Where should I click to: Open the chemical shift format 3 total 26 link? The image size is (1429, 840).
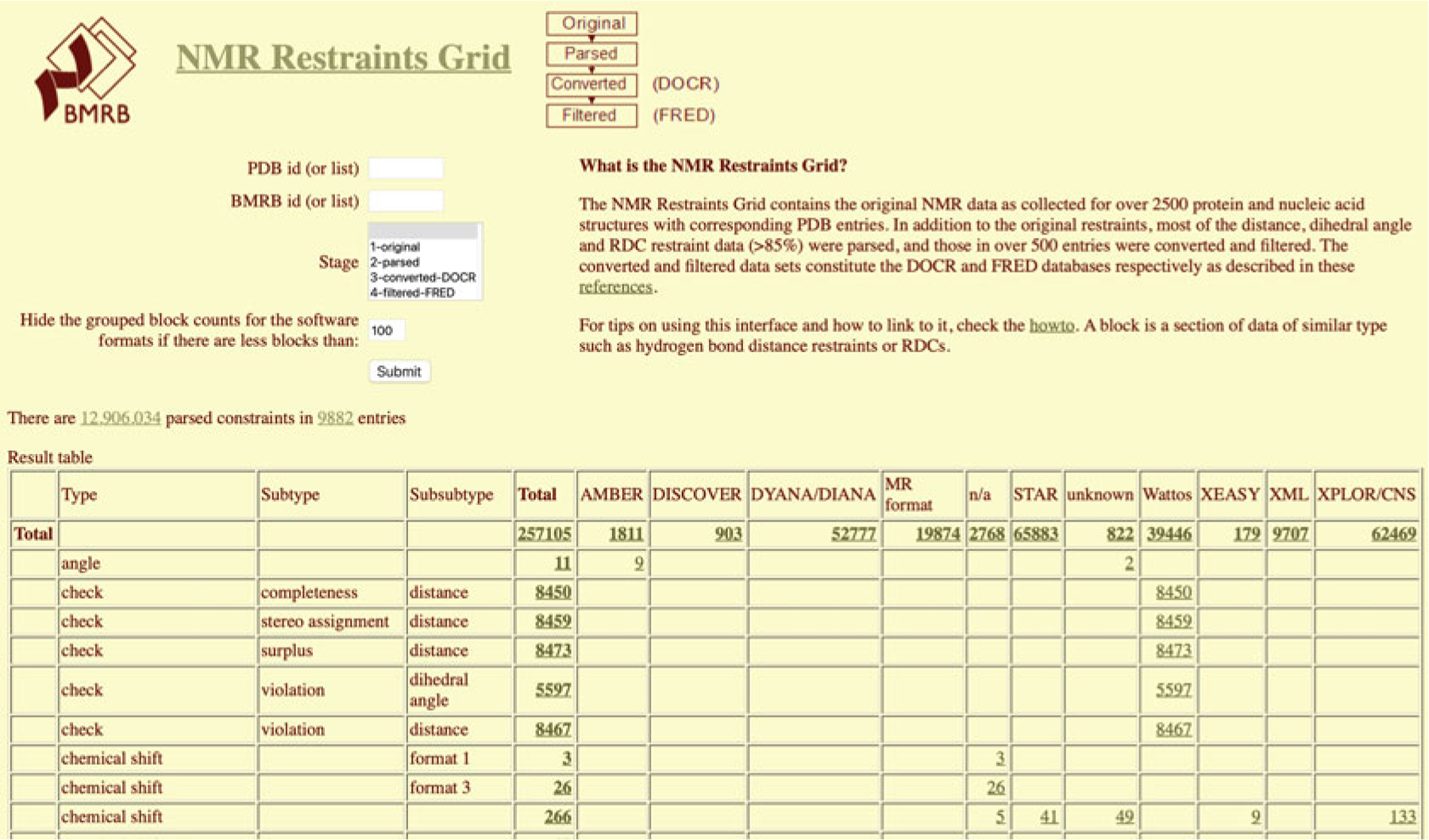click(x=563, y=788)
